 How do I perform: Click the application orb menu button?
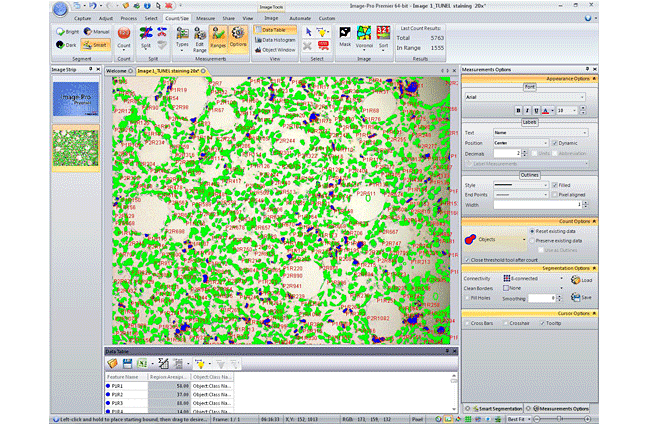[60, 9]
